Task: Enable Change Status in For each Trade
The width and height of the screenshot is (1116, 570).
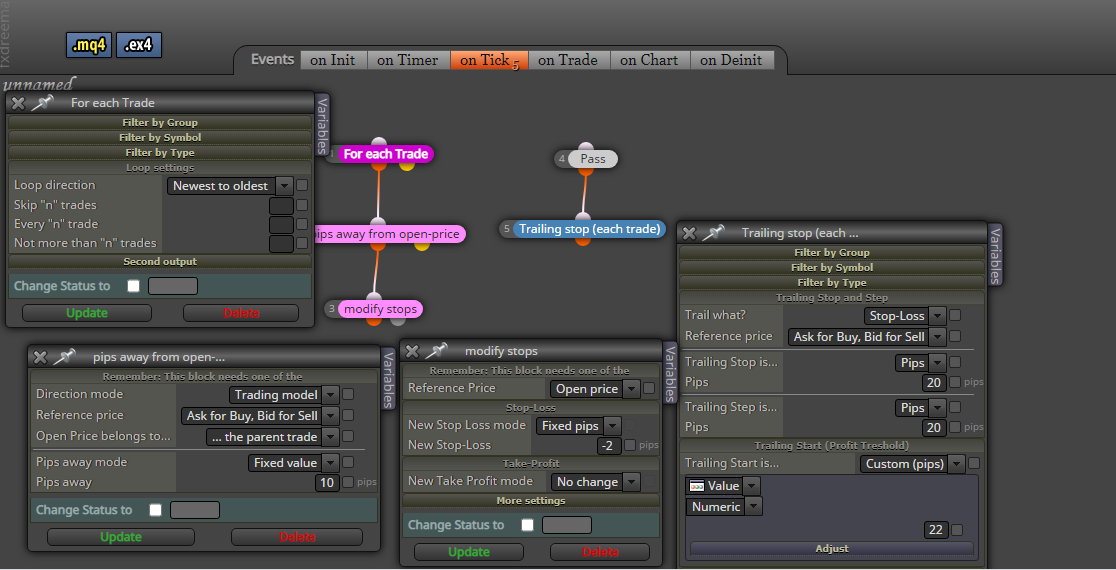Action: tap(133, 286)
